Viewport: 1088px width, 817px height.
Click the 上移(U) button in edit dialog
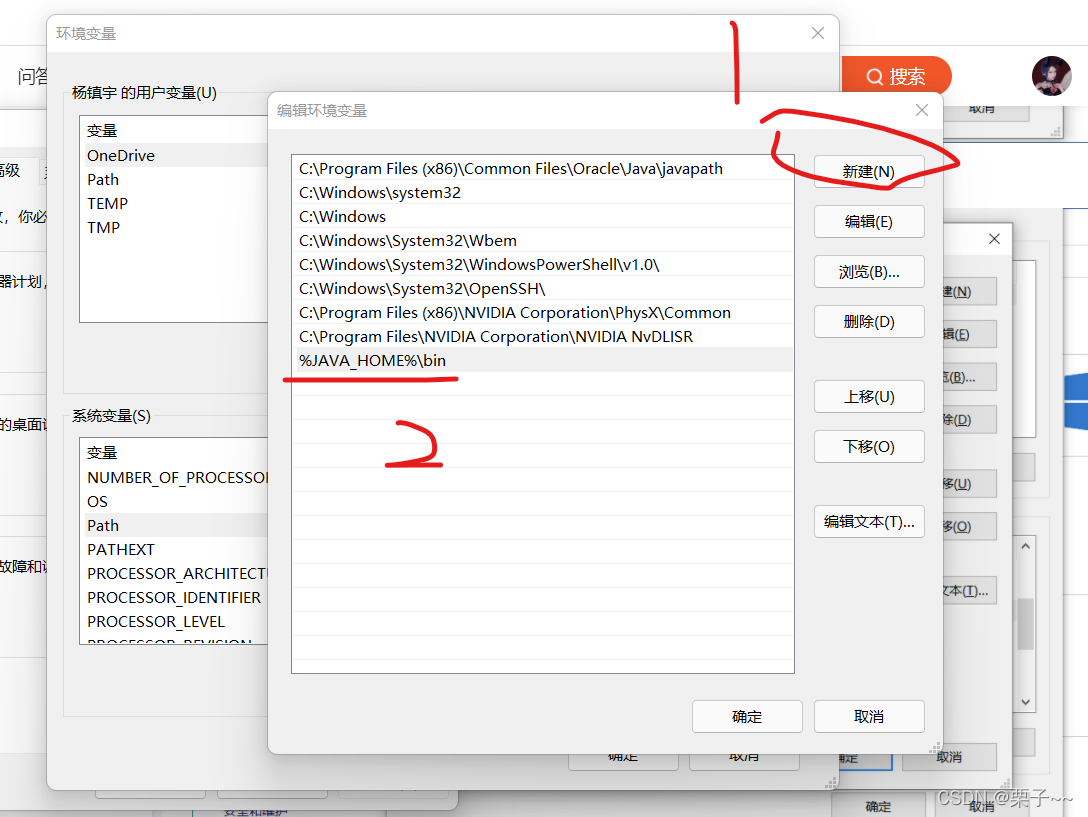pyautogui.click(x=869, y=396)
